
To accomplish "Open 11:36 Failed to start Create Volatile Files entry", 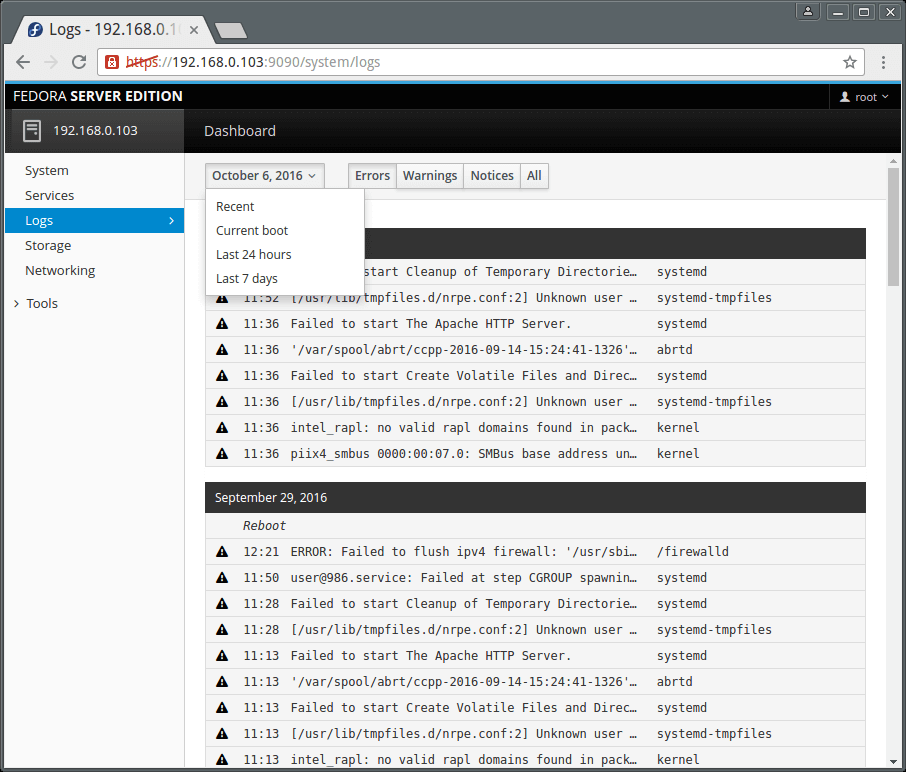I will point(535,376).
